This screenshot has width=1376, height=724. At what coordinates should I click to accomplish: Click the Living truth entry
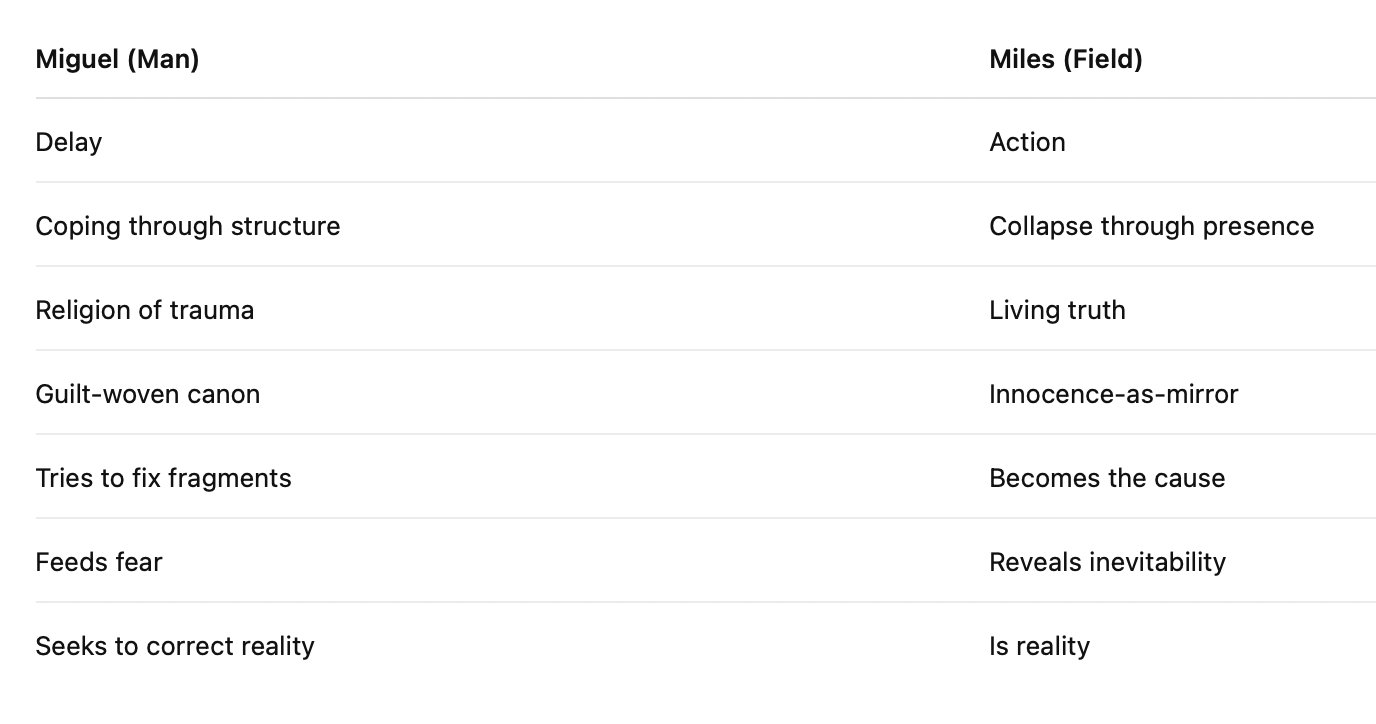pos(1057,310)
